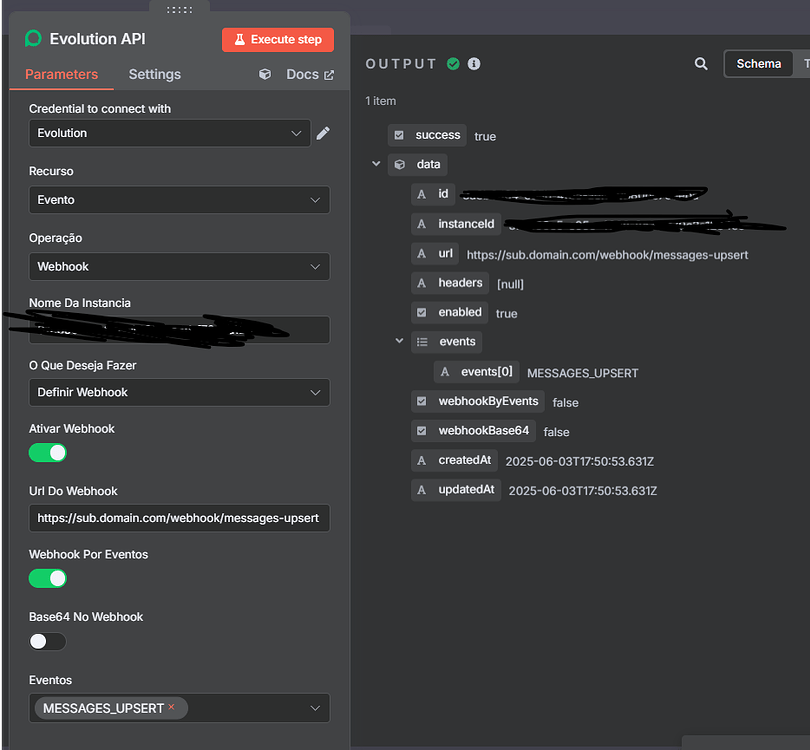
Task: Switch to the Settings tab
Action: [154, 74]
